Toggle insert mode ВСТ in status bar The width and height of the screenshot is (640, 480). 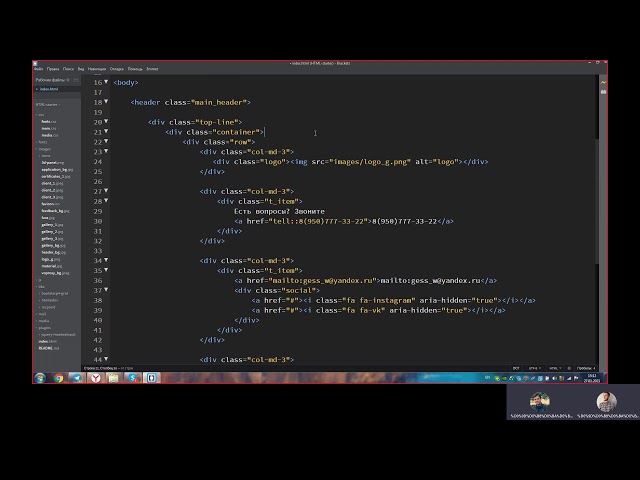[x=516, y=368]
